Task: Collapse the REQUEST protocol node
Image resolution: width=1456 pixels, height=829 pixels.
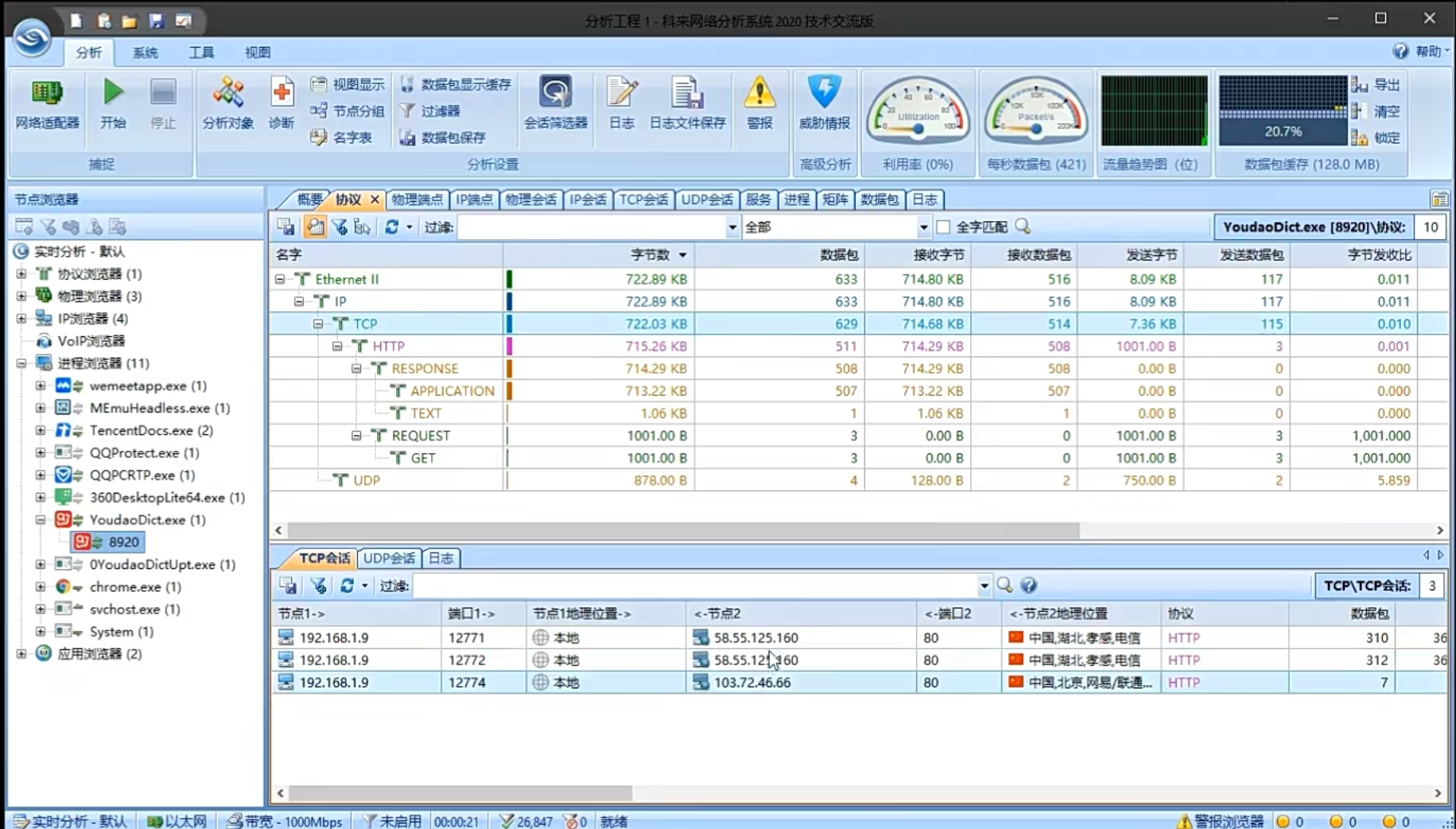Action: coord(356,436)
